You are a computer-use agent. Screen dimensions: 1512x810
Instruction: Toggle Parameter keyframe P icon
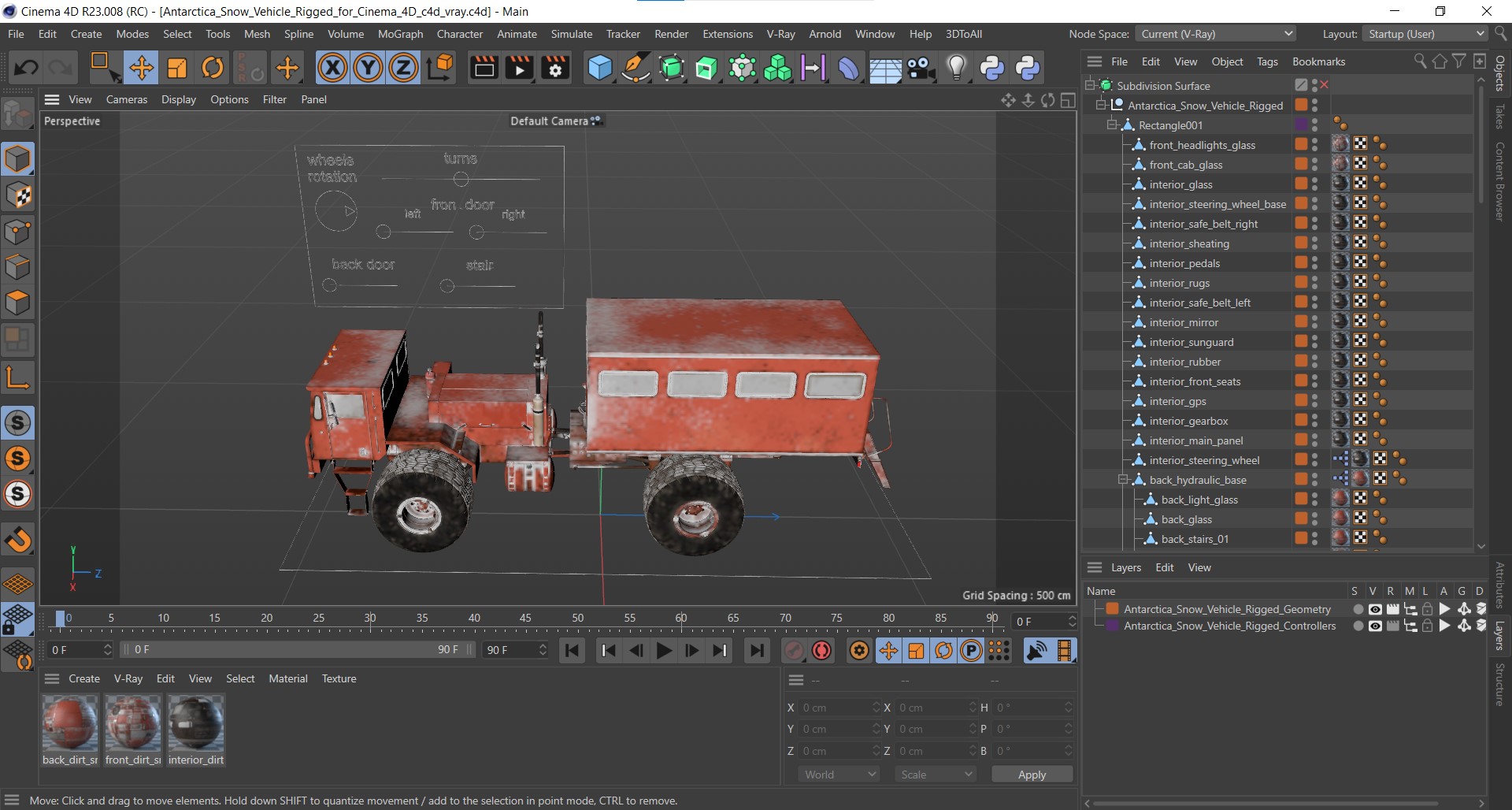click(x=972, y=650)
